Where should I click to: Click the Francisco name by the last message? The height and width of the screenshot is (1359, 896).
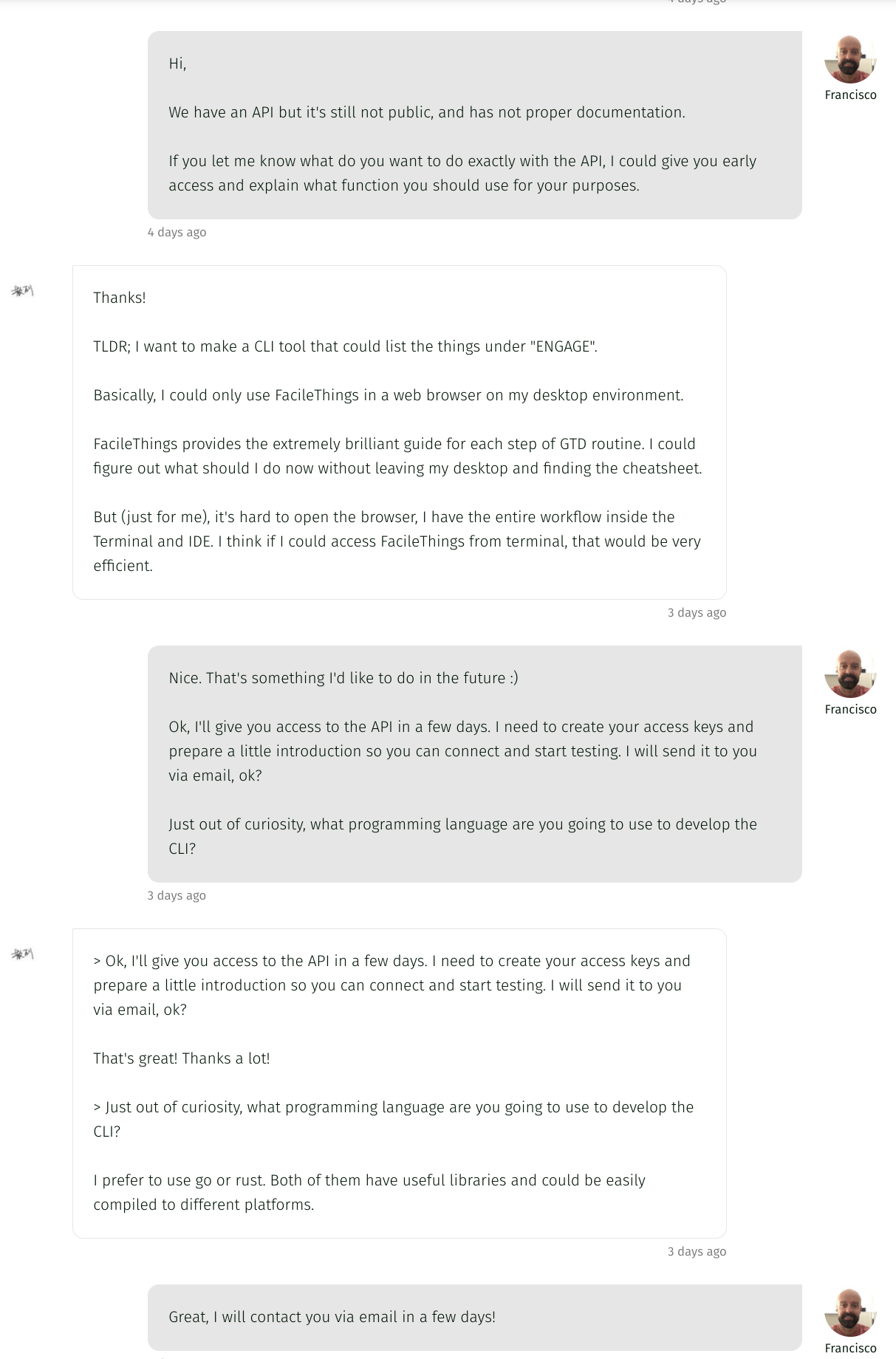coord(850,1348)
